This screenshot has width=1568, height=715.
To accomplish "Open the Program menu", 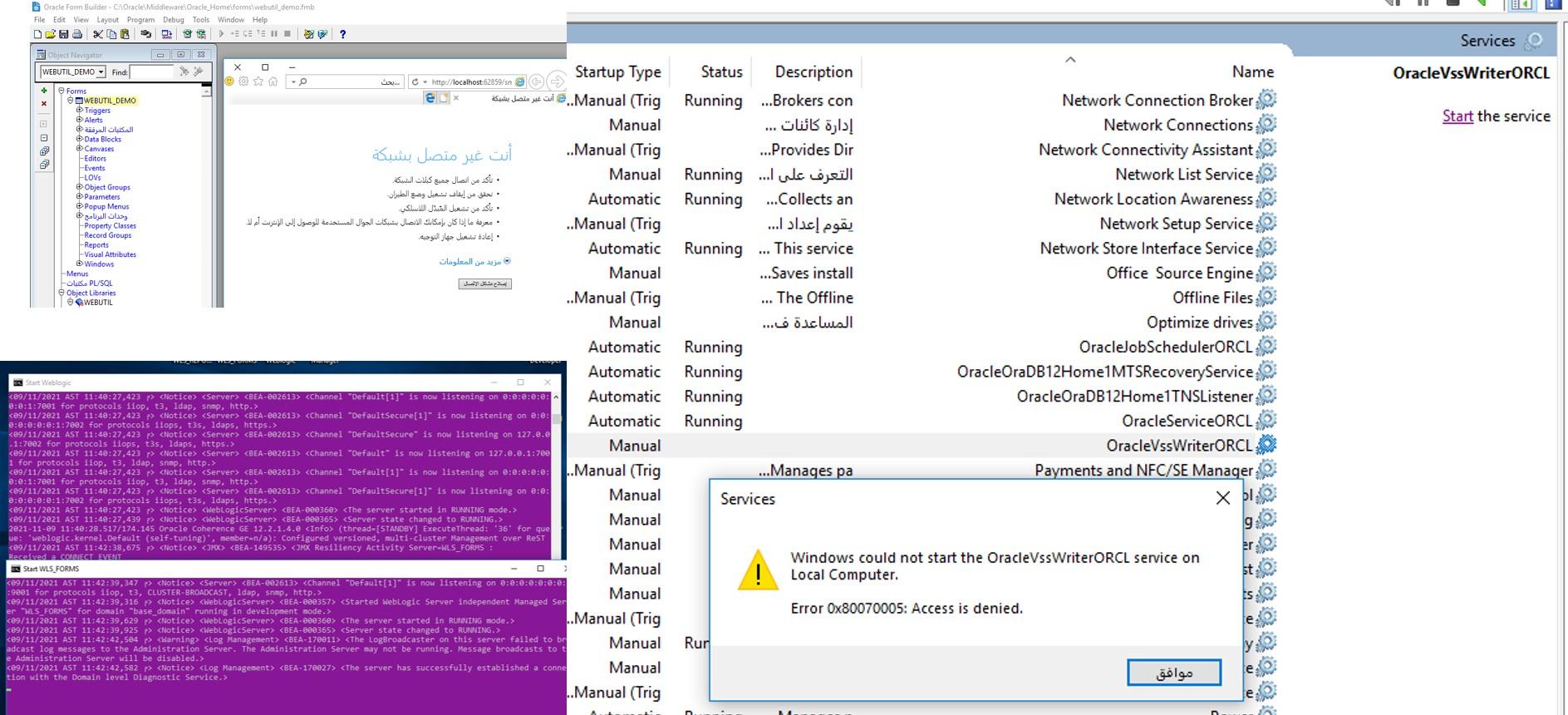I will (x=140, y=19).
